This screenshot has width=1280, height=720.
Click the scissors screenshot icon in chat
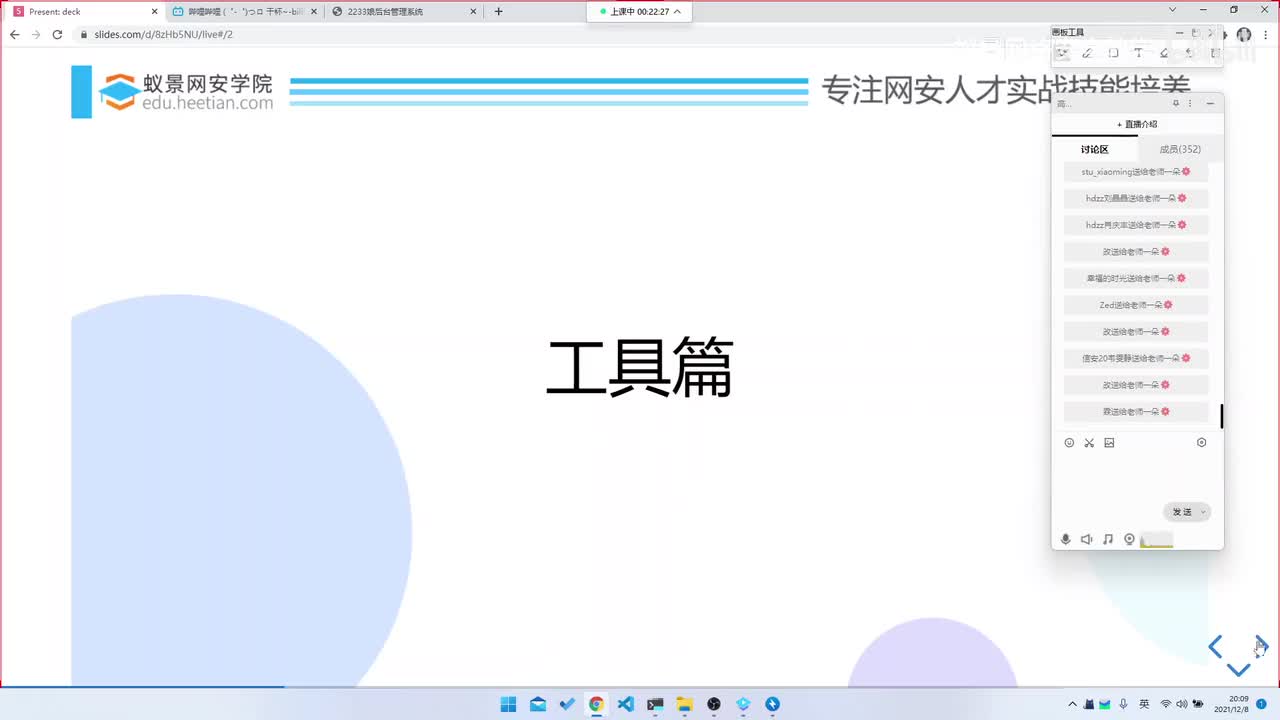tap(1089, 443)
